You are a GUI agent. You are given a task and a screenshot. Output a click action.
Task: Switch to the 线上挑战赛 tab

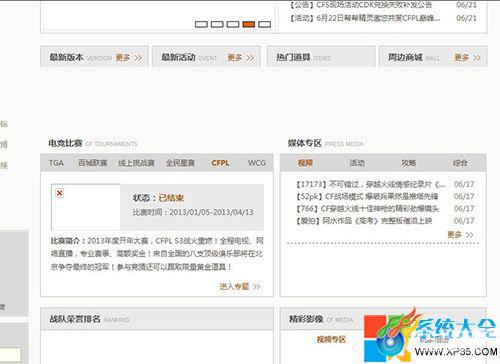(x=136, y=163)
